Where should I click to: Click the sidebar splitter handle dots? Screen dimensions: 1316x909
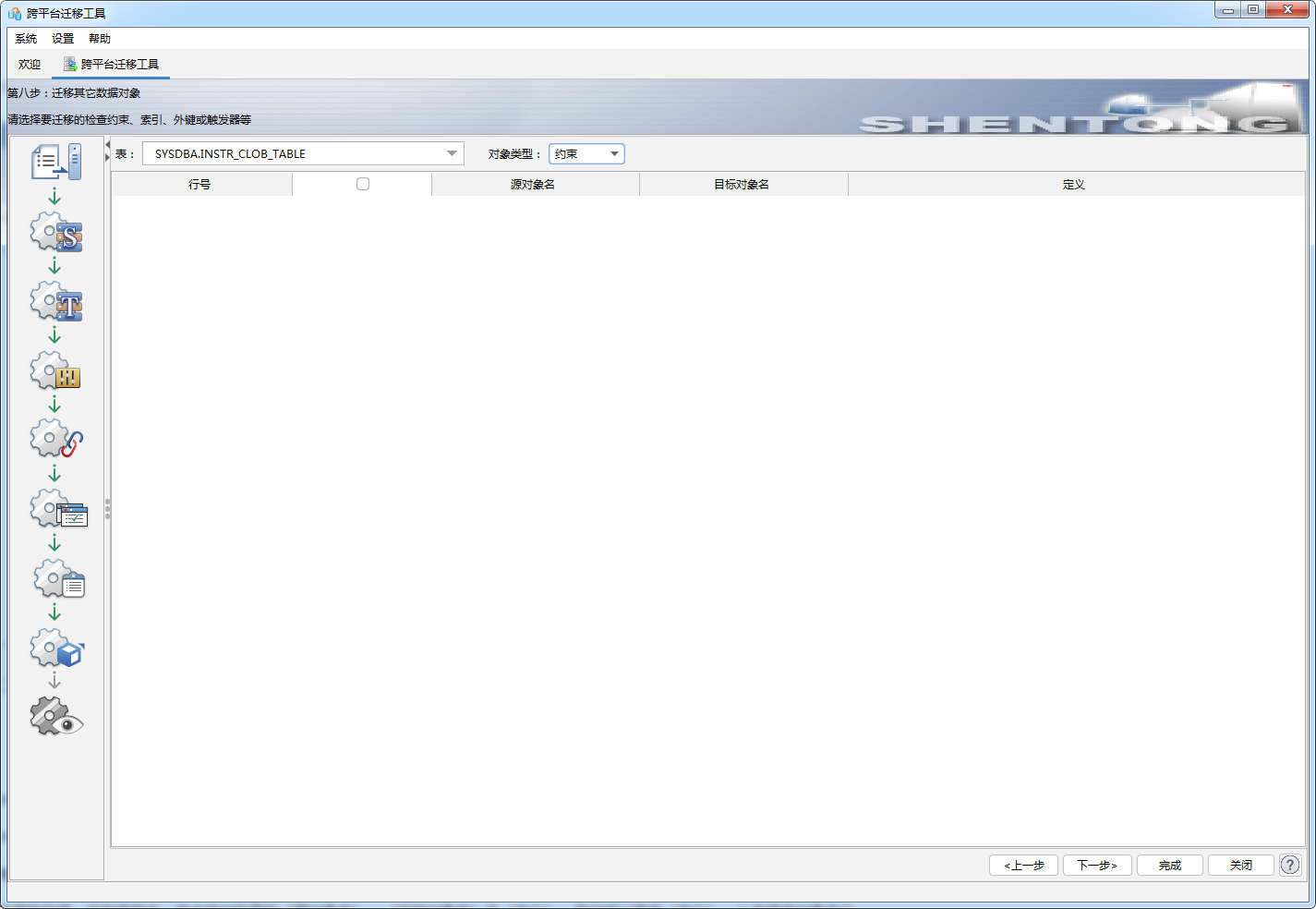point(107,509)
